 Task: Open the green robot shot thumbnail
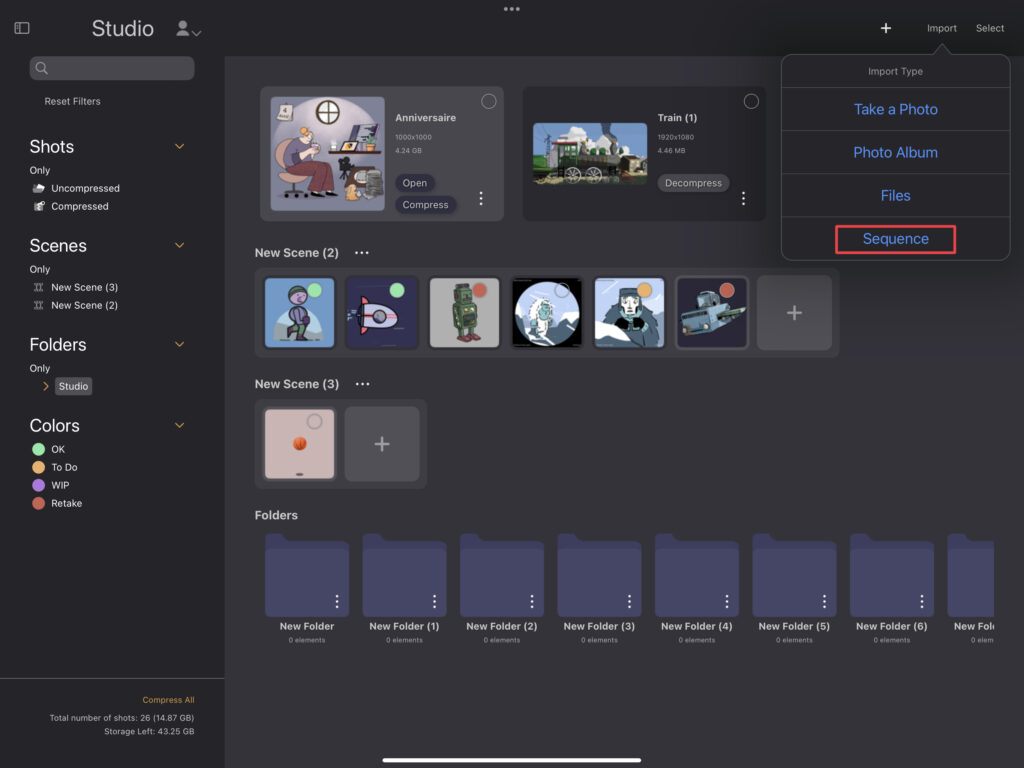[x=464, y=313]
